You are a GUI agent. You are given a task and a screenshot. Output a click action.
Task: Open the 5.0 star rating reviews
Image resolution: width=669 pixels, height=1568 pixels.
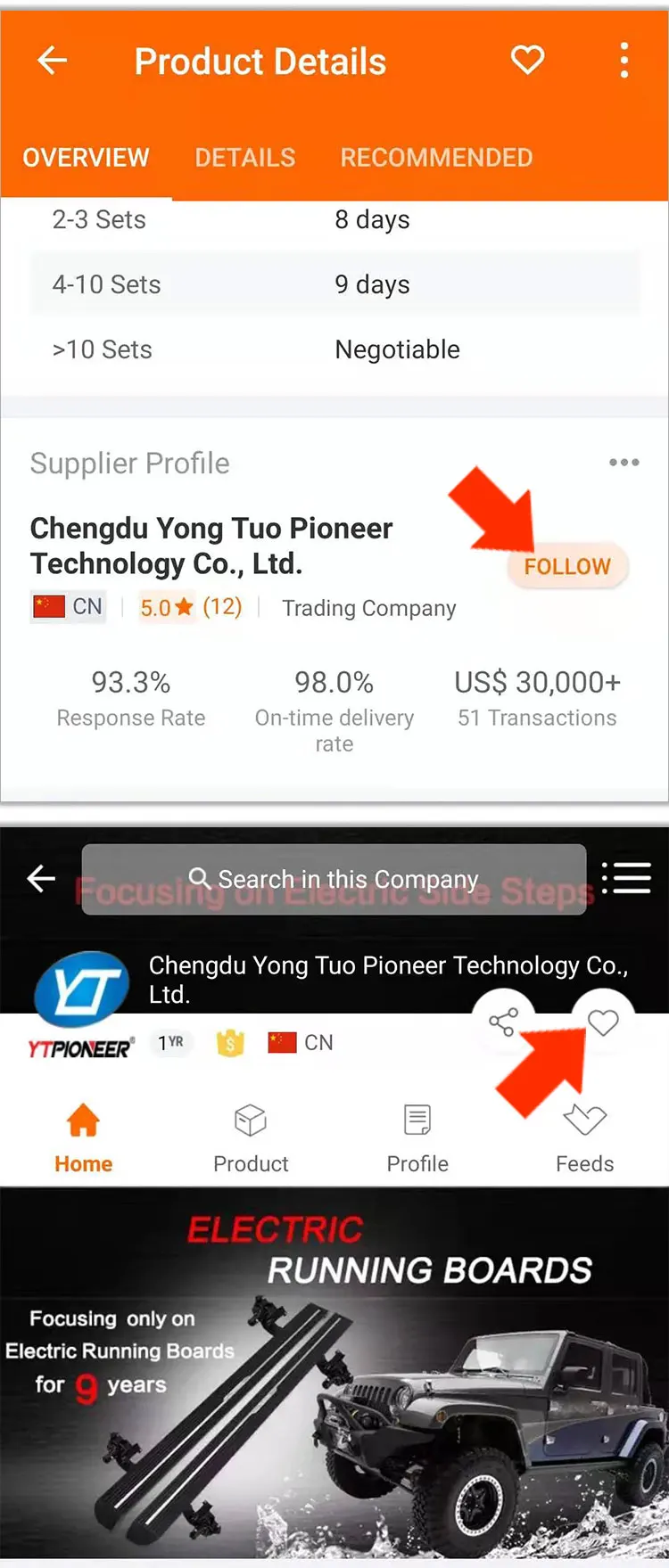point(191,607)
